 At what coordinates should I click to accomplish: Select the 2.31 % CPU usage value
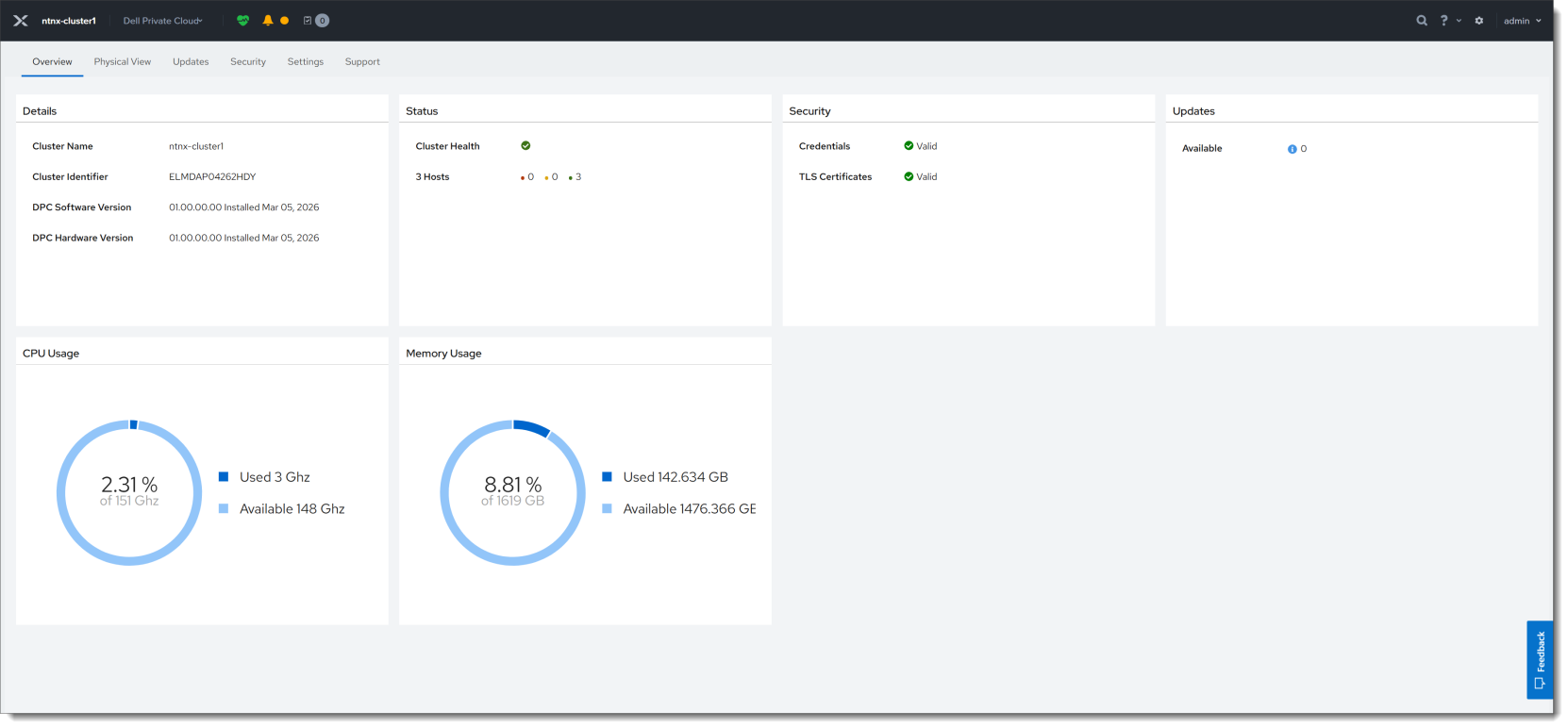[x=129, y=485]
